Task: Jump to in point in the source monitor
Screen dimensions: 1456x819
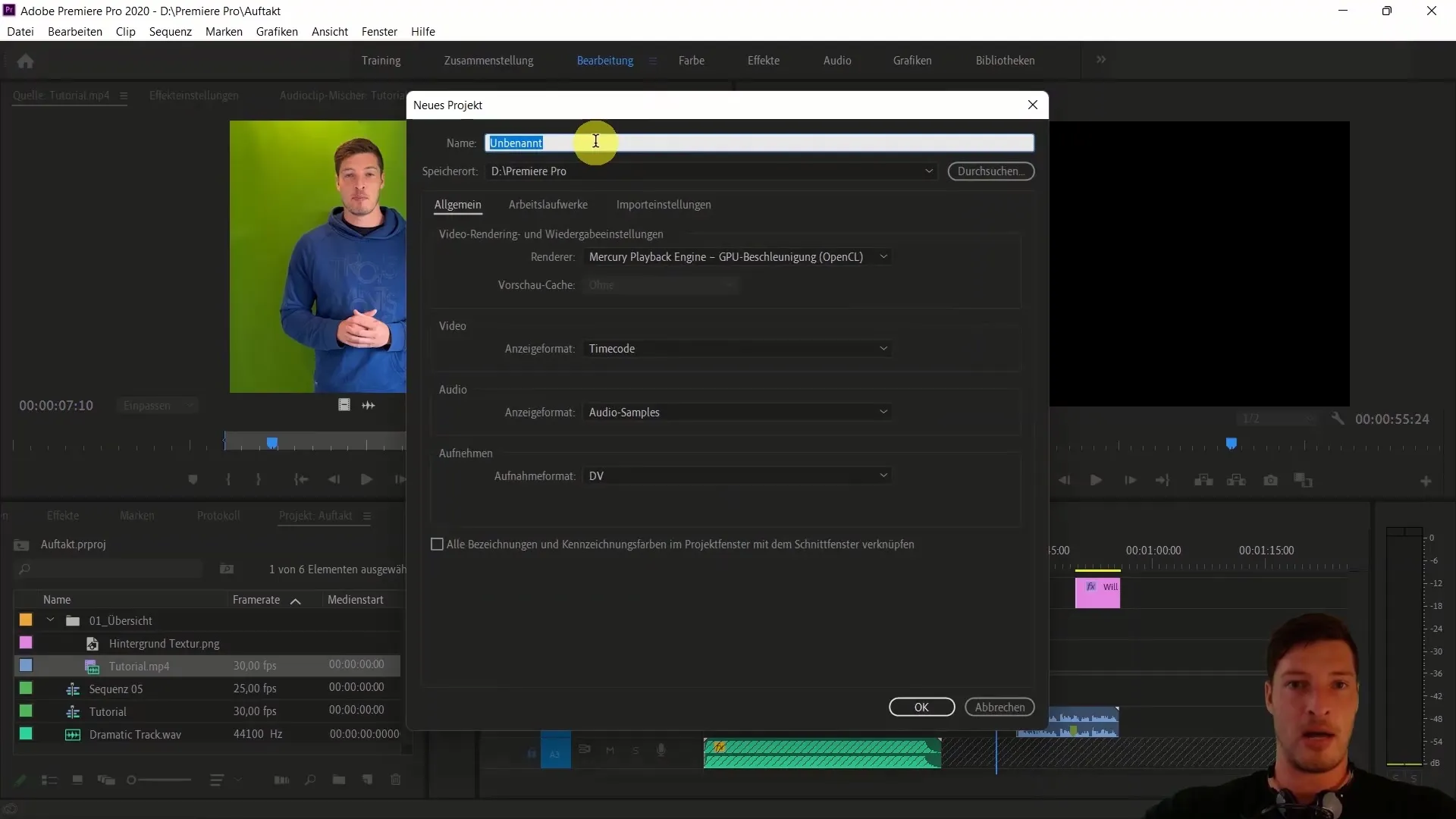Action: pos(301,479)
